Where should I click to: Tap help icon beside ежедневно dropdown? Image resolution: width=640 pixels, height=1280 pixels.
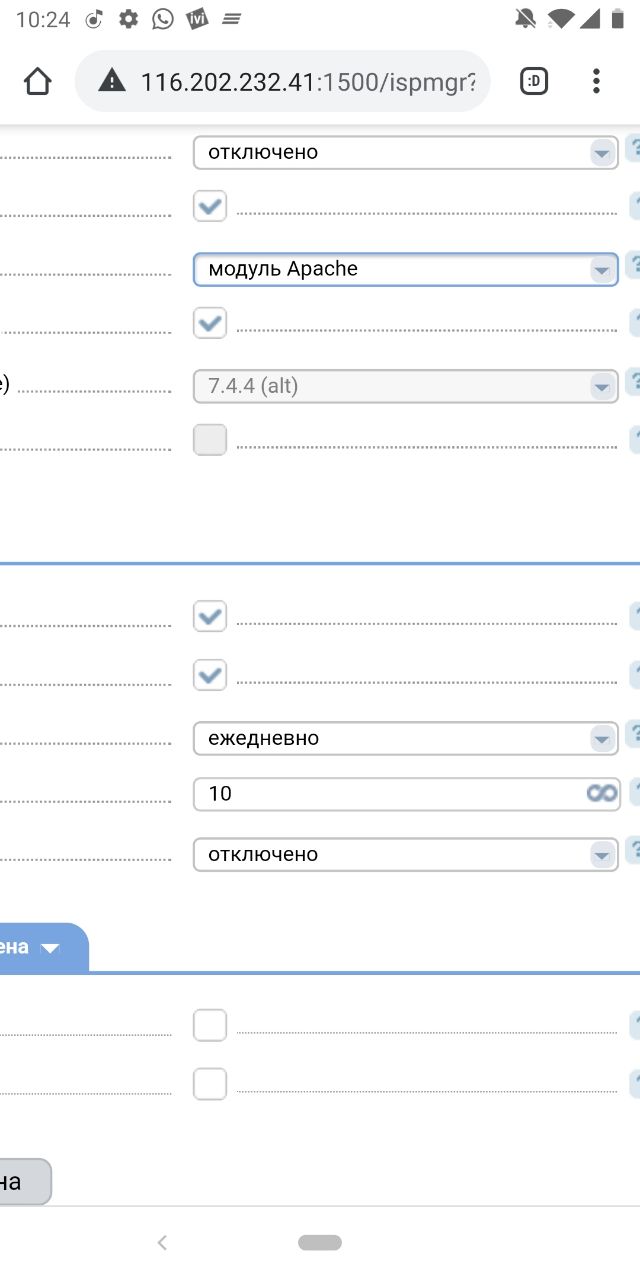pyautogui.click(x=632, y=736)
